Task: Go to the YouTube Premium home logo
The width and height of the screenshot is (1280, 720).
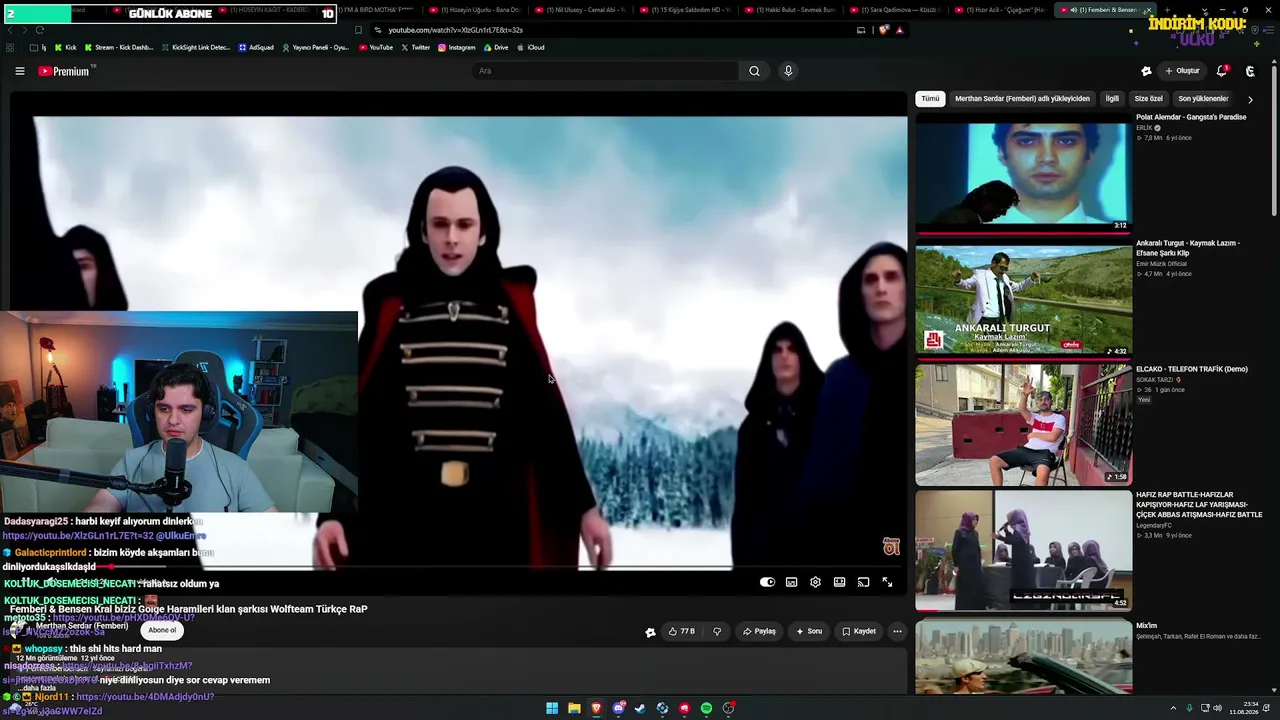Action: coord(66,71)
